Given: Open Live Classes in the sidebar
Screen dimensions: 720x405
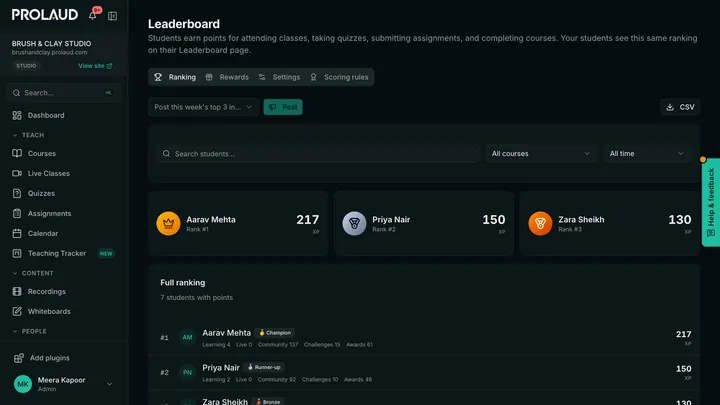Looking at the screenshot, I should coord(64,174).
